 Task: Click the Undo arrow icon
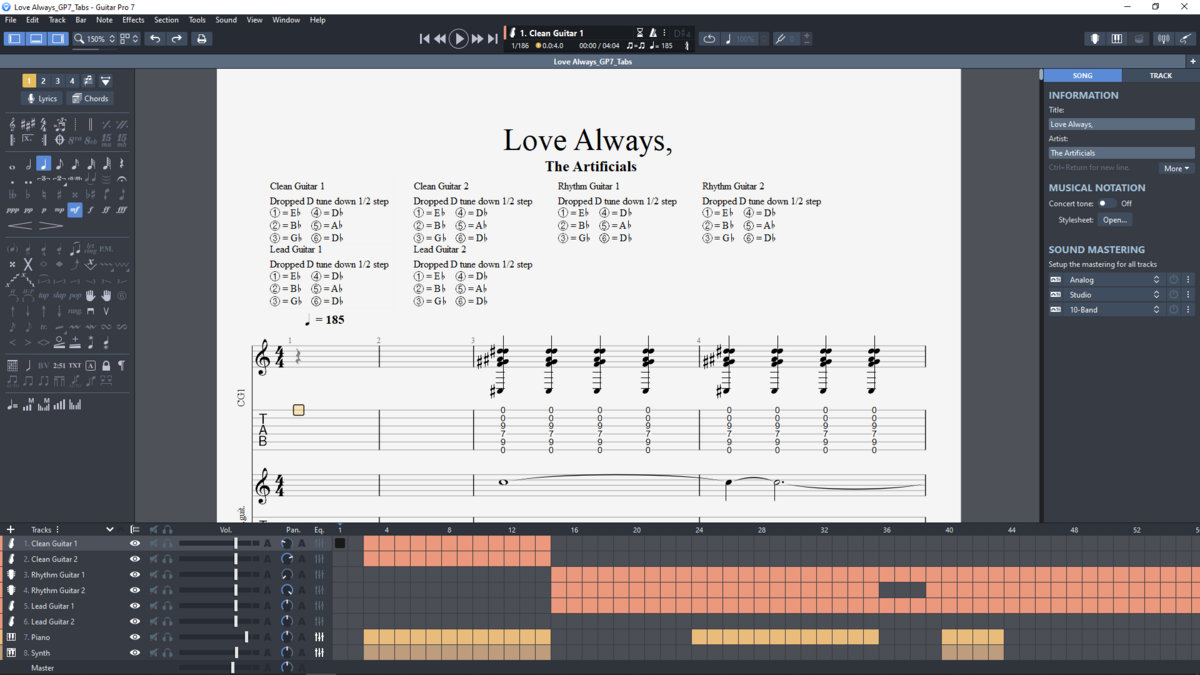pyautogui.click(x=155, y=39)
